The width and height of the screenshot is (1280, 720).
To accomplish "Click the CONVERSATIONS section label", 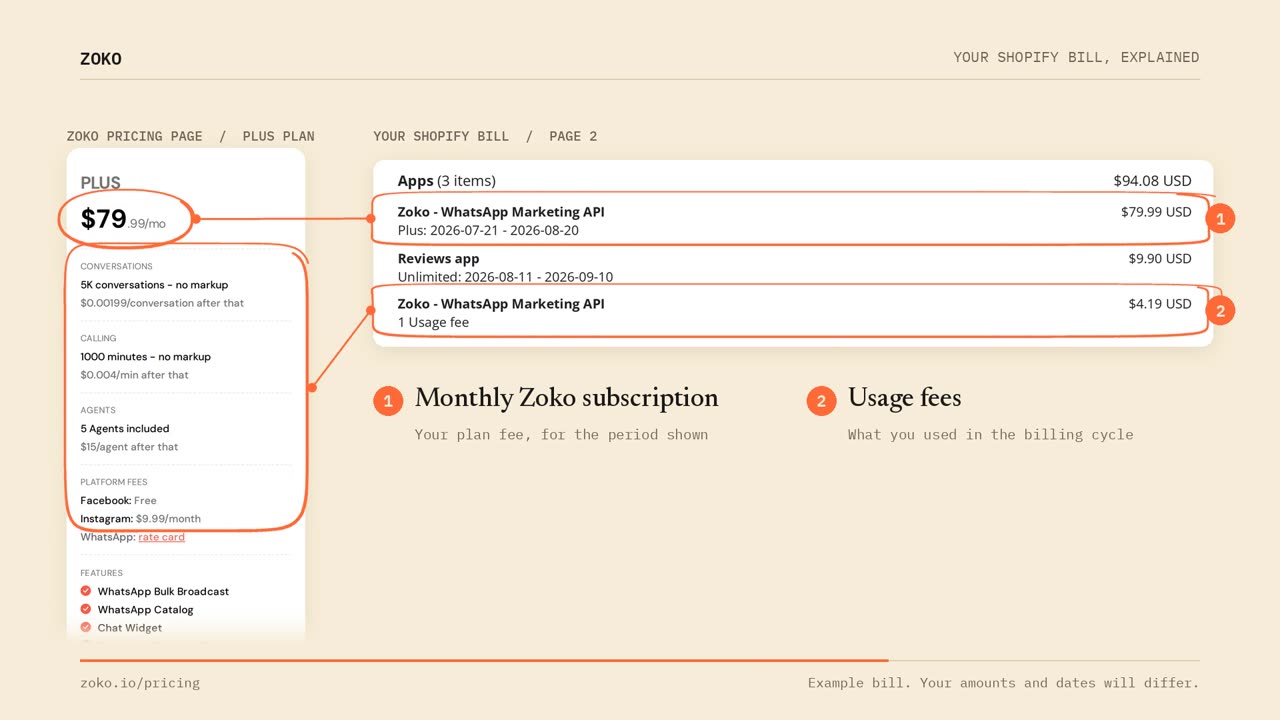I will (116, 267).
